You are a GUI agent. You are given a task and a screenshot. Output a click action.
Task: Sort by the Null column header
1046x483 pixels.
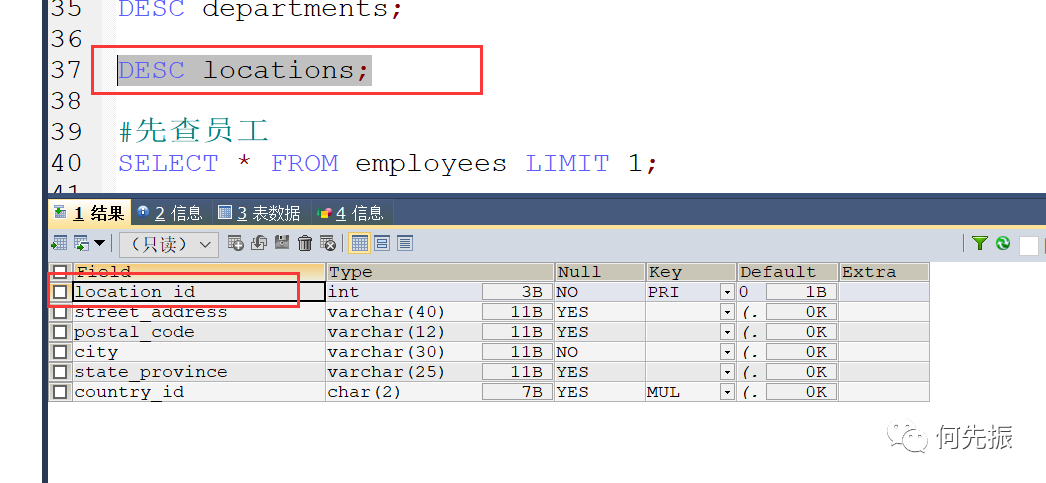[600, 272]
